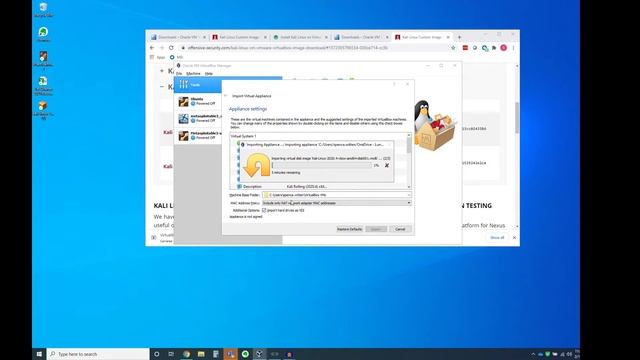Click the import progress bar
640x360 pixels.
pos(322,165)
